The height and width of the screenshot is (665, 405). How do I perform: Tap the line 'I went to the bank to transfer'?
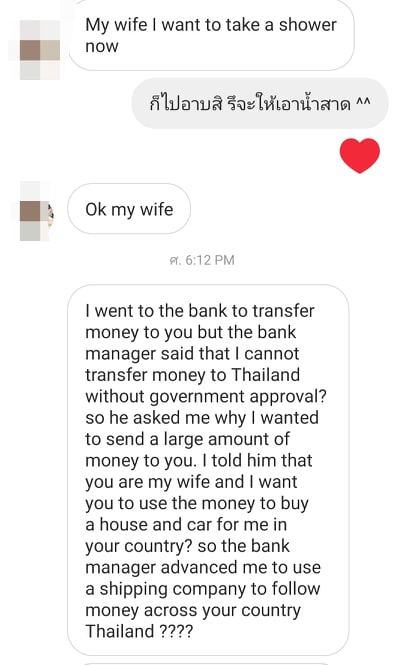200,311
